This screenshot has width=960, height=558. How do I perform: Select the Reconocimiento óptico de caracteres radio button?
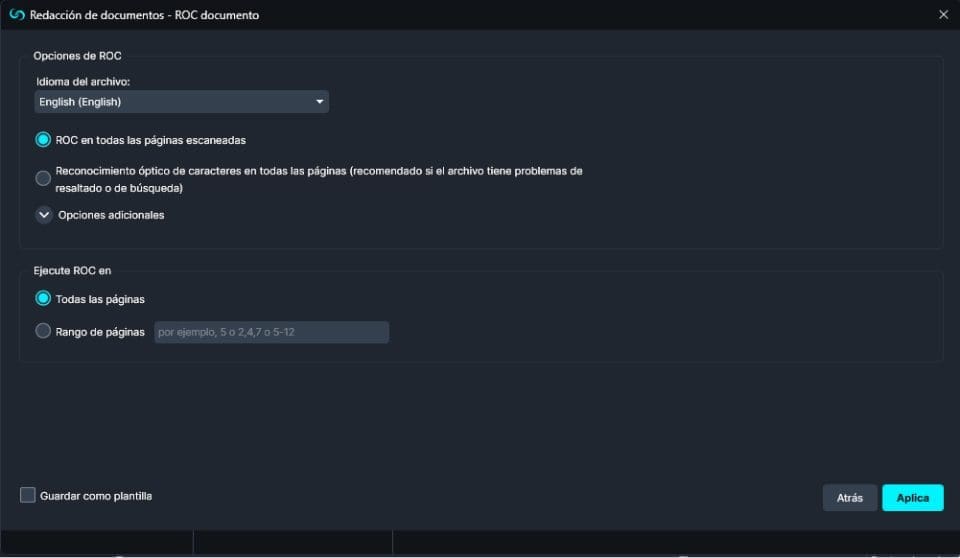tap(43, 179)
